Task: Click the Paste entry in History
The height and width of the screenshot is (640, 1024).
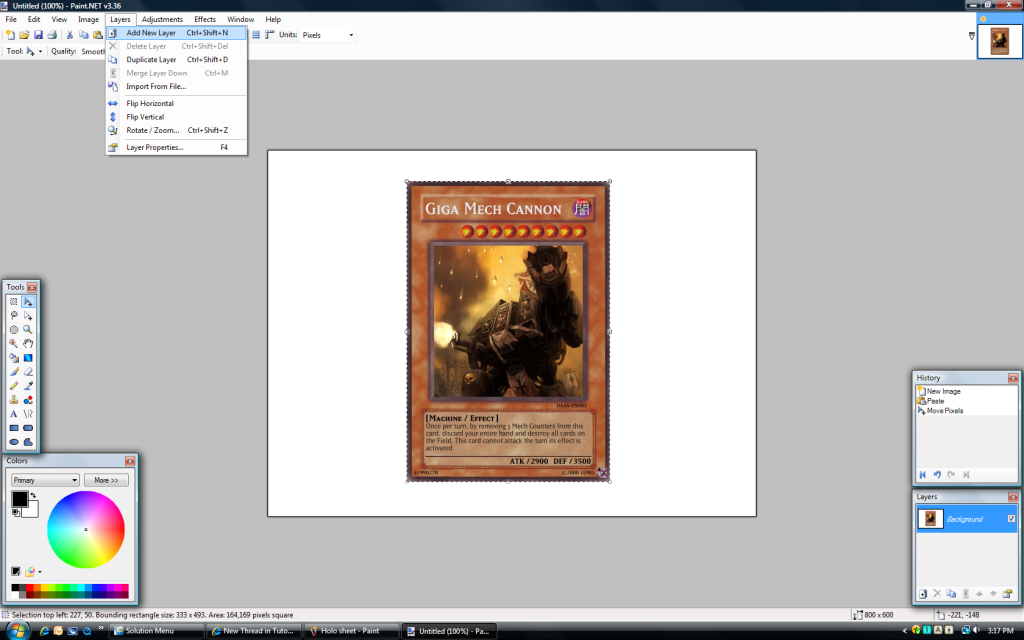Action: pyautogui.click(x=935, y=401)
